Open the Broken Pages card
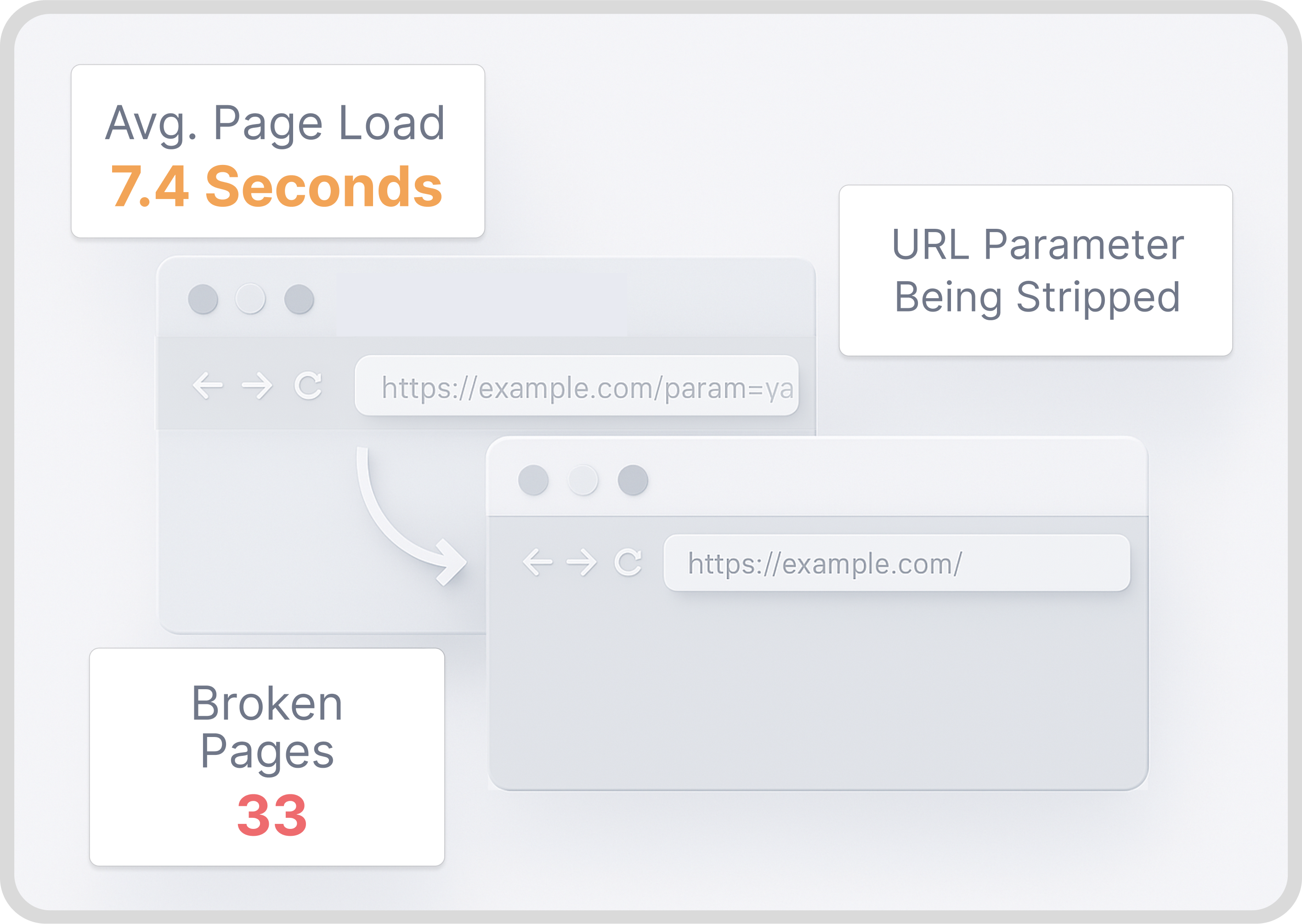Viewport: 1302px width, 924px height. [267, 757]
